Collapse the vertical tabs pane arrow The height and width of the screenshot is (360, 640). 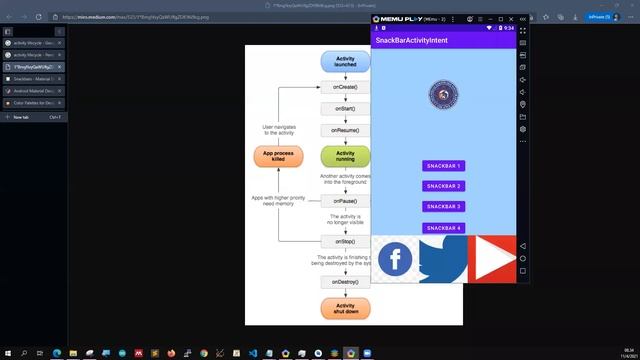point(60,31)
